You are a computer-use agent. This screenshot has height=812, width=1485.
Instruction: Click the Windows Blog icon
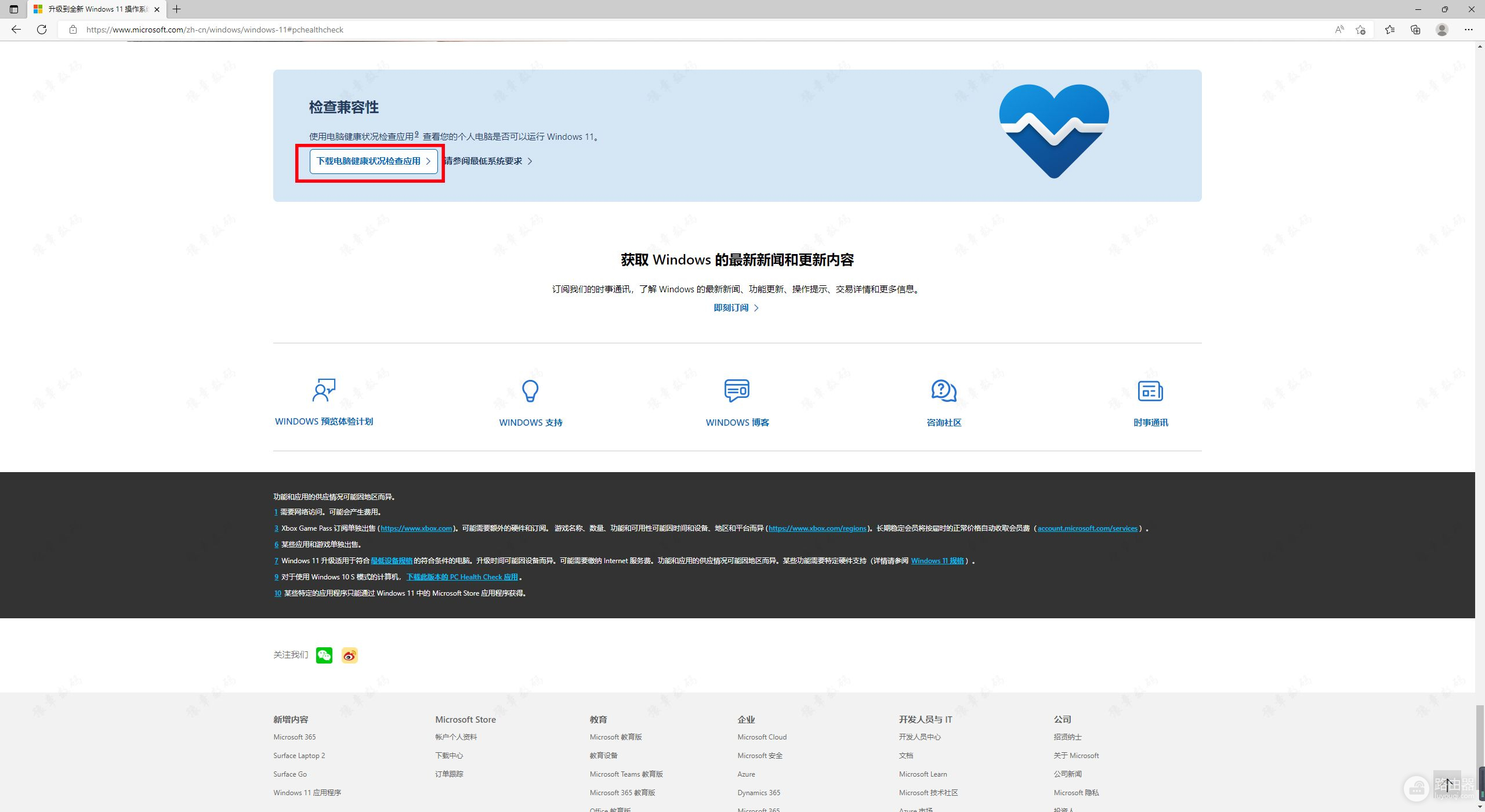tap(737, 391)
